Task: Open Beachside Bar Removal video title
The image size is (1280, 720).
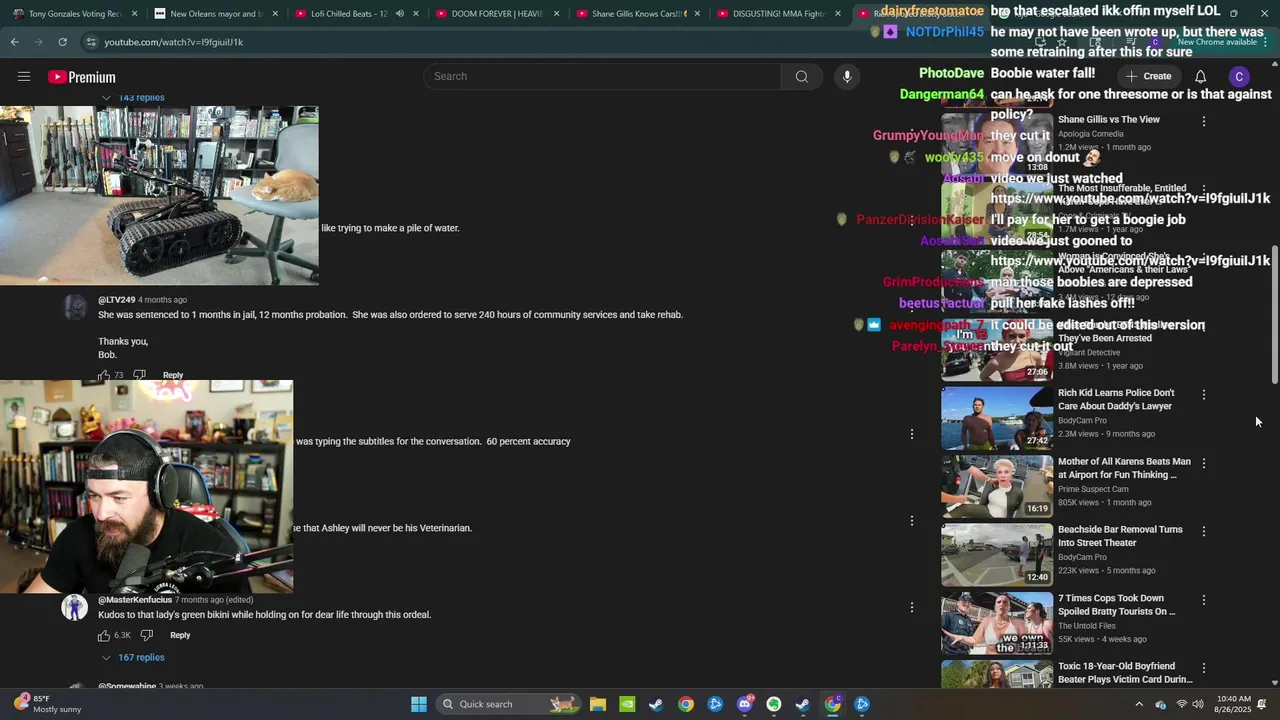Action: 1120,536
